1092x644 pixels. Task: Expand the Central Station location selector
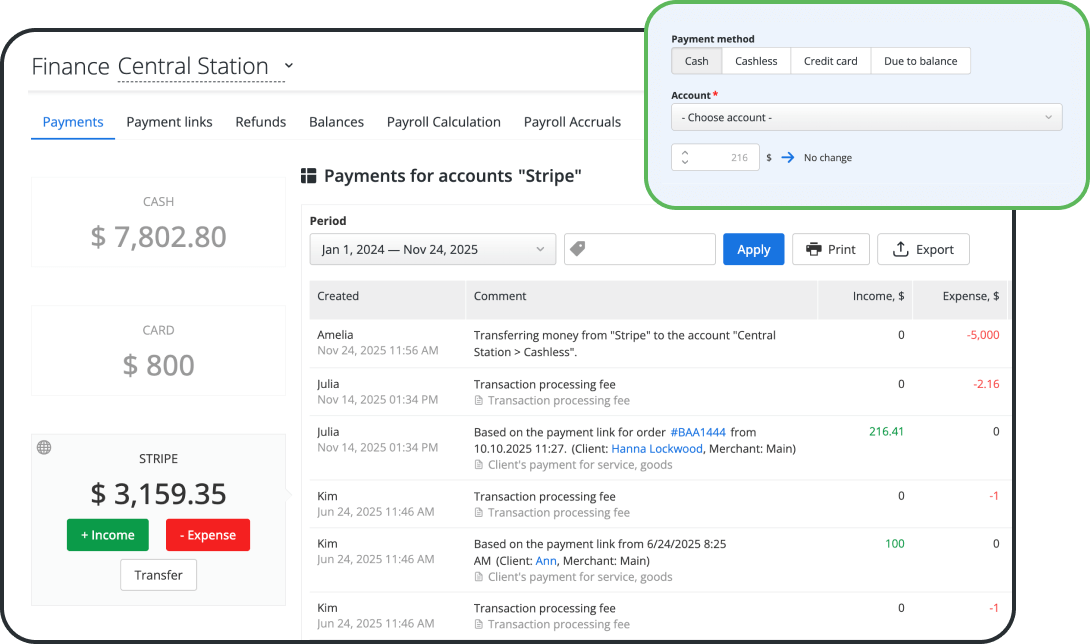[289, 66]
